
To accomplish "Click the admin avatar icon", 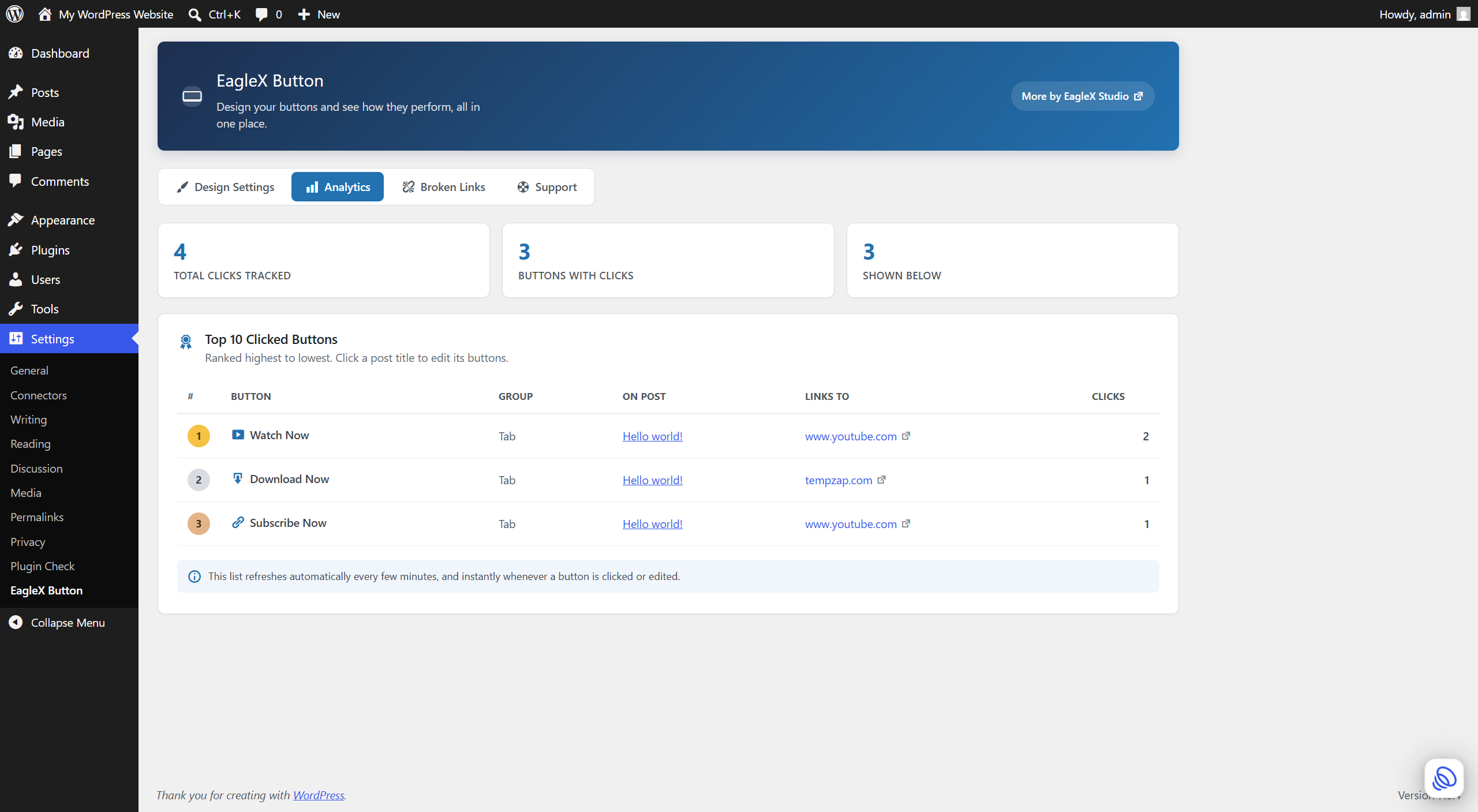I will click(x=1463, y=14).
